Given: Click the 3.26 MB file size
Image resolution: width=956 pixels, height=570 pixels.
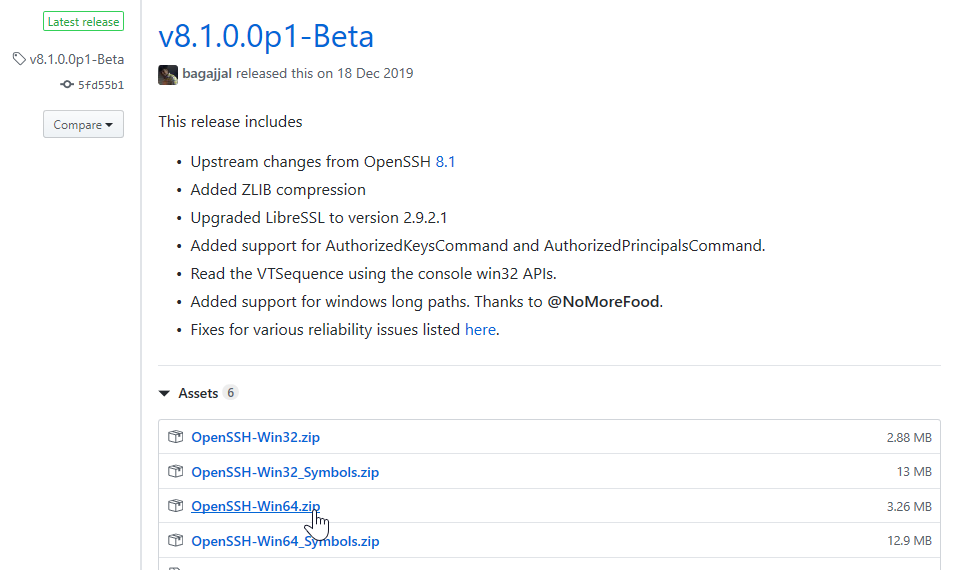Looking at the screenshot, I should 909,506.
